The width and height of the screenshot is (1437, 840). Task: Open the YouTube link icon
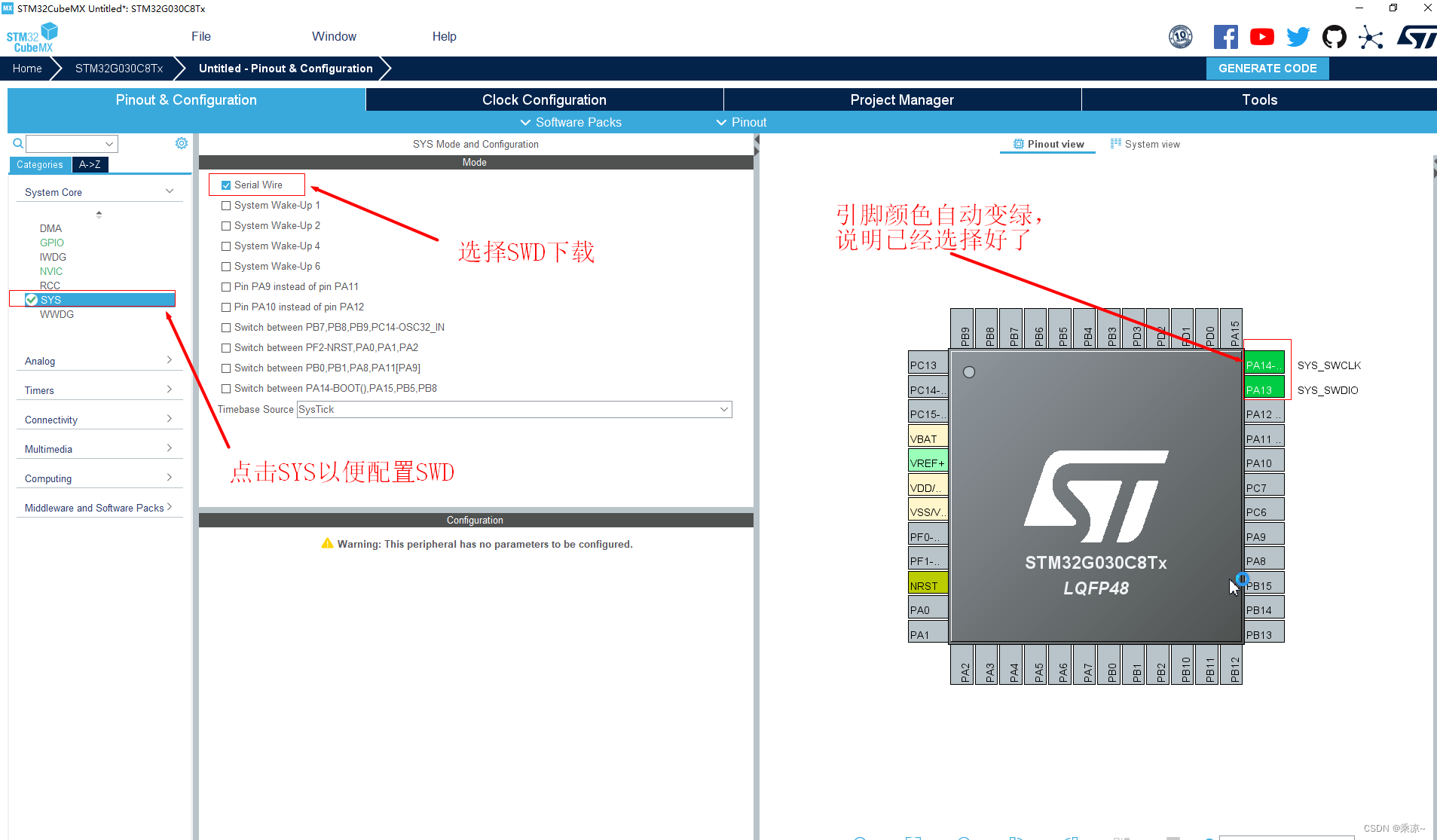pos(1261,37)
